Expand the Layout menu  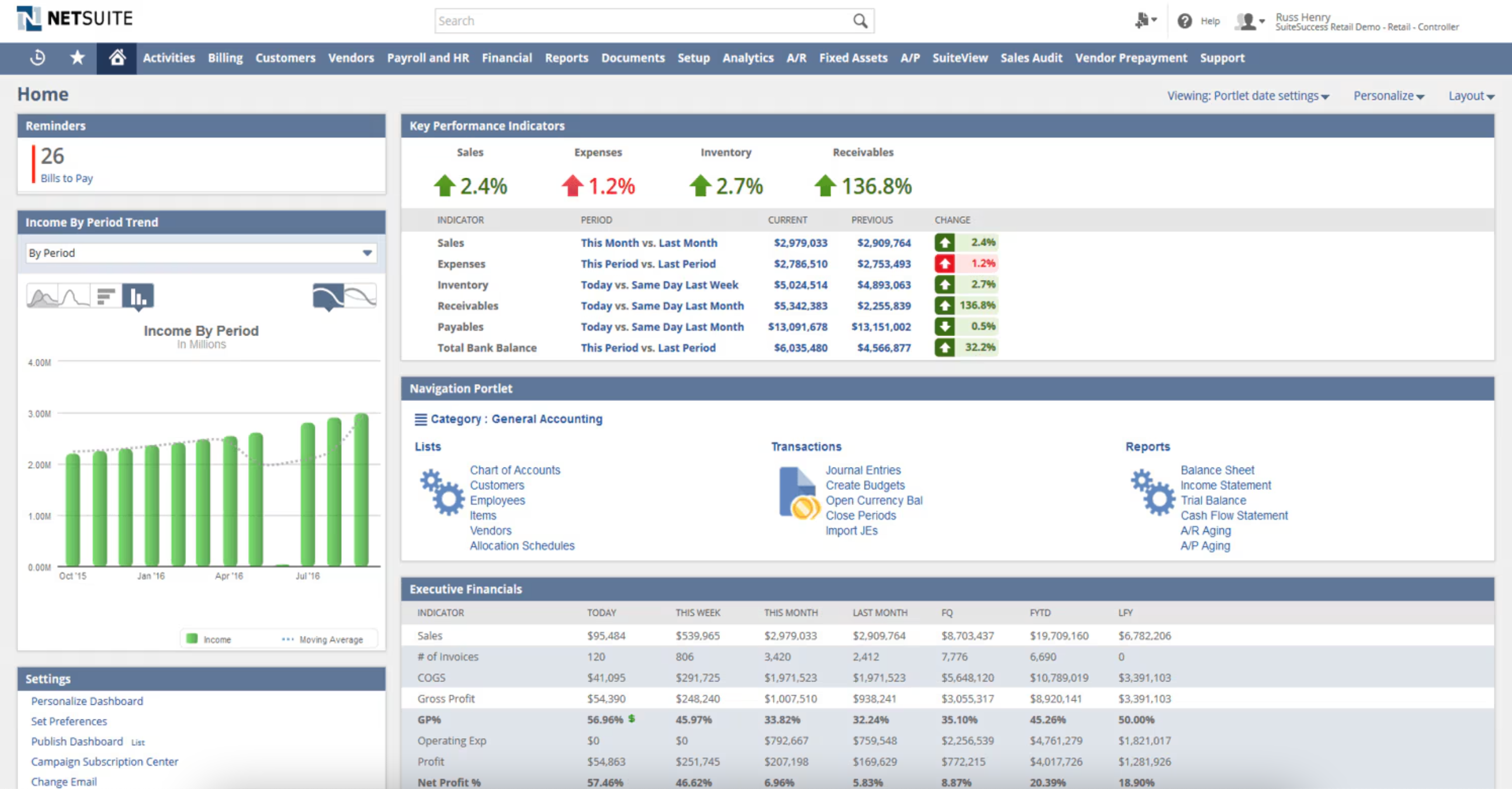1471,96
